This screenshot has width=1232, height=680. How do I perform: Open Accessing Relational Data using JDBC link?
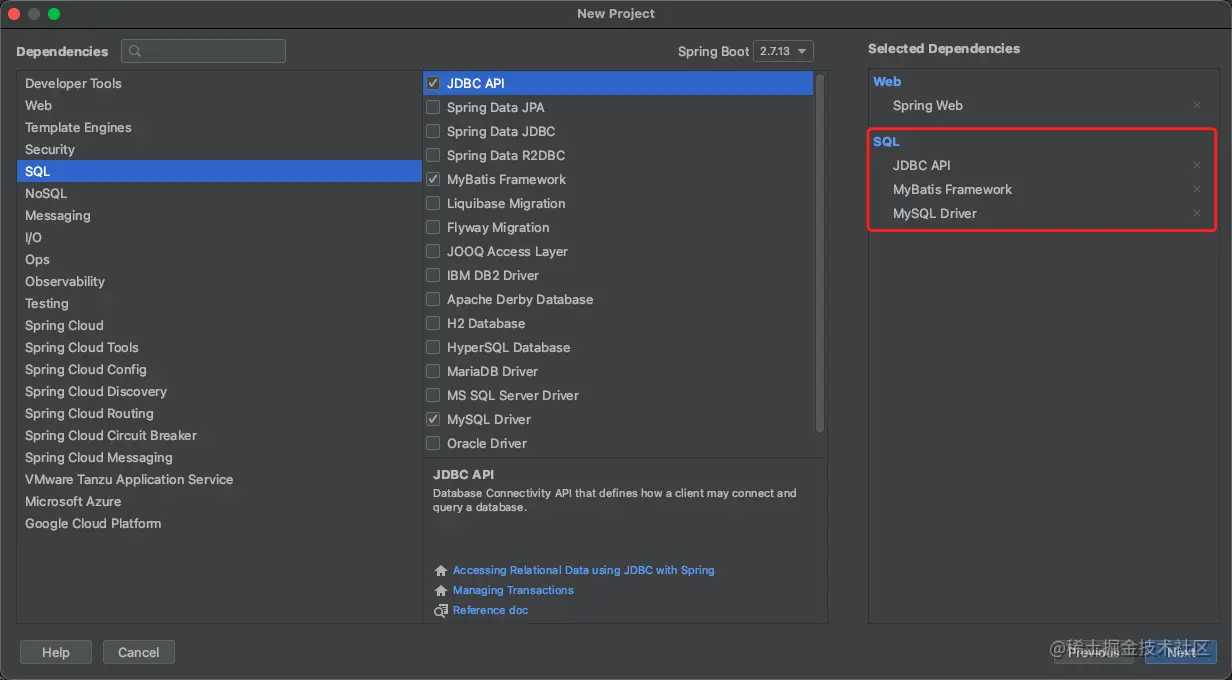tap(584, 570)
